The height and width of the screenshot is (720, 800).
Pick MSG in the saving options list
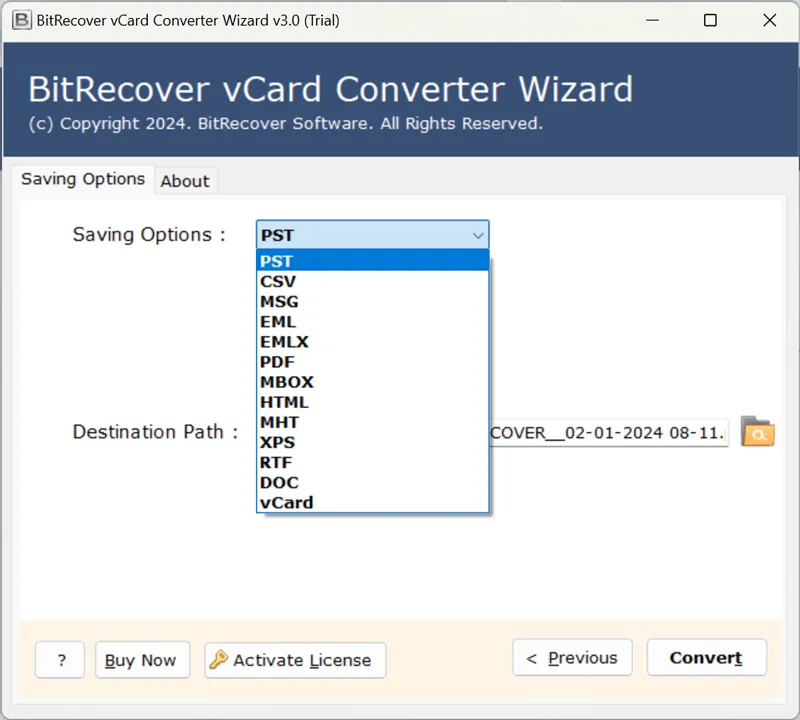pos(372,301)
